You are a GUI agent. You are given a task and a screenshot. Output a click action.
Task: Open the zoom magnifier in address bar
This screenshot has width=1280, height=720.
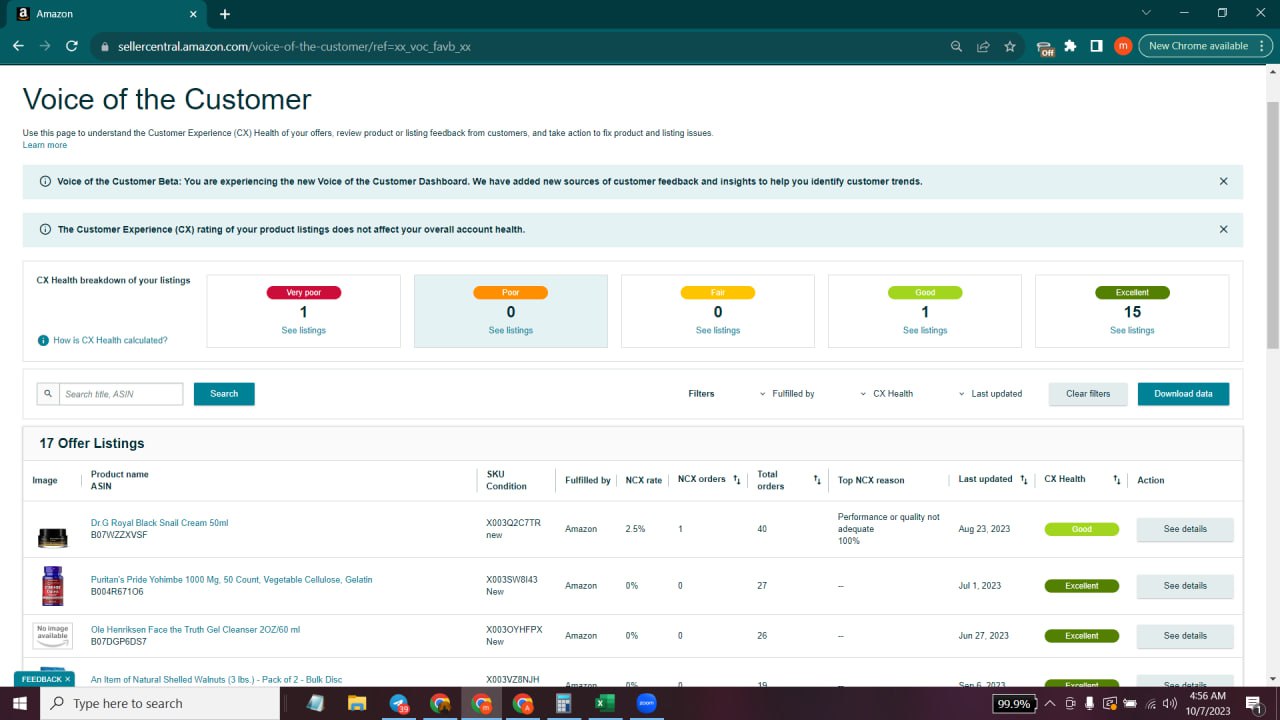point(957,46)
